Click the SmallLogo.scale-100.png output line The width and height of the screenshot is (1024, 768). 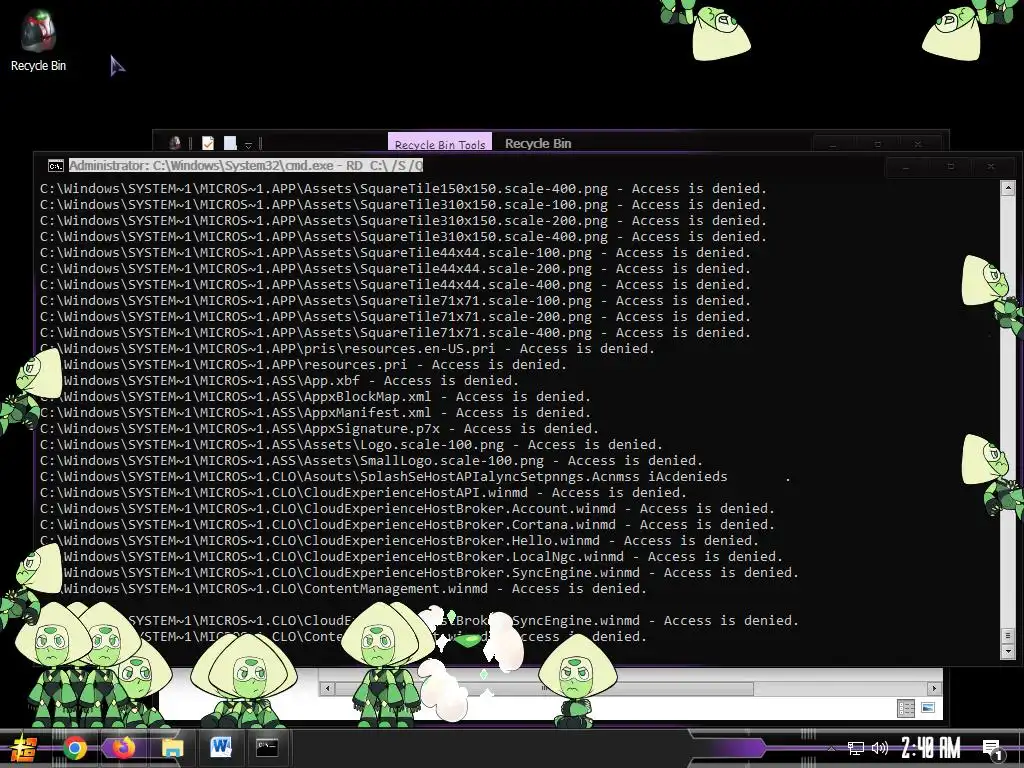[372, 461]
